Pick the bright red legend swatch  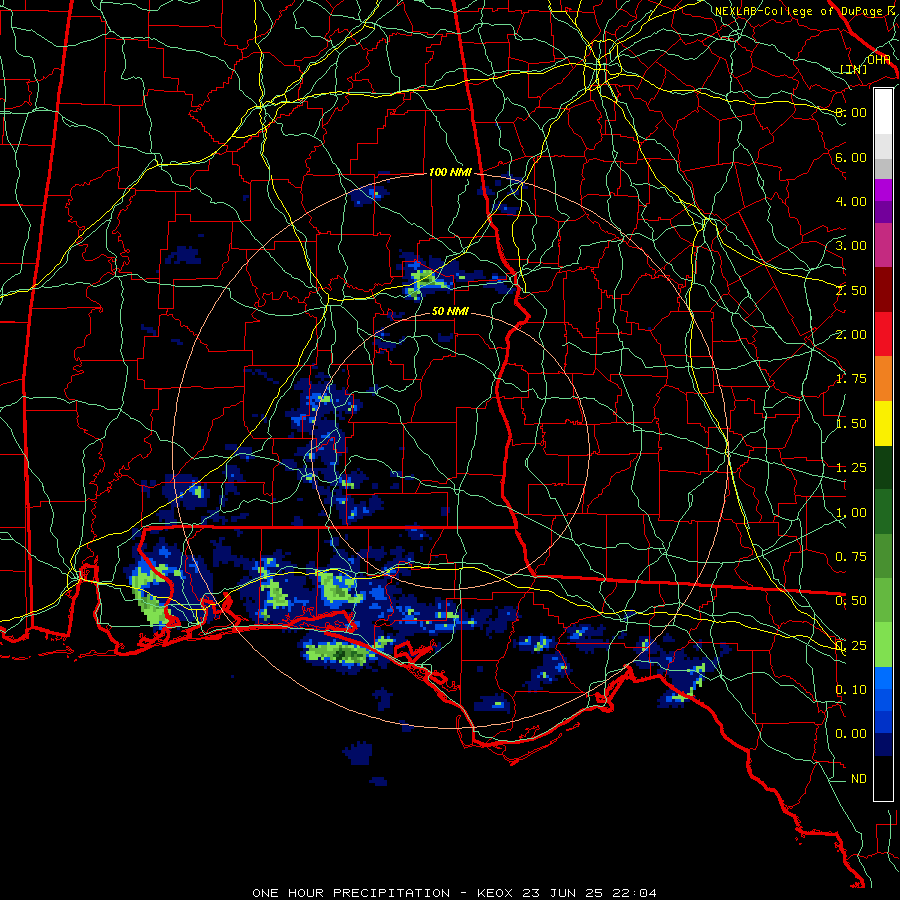(x=883, y=335)
